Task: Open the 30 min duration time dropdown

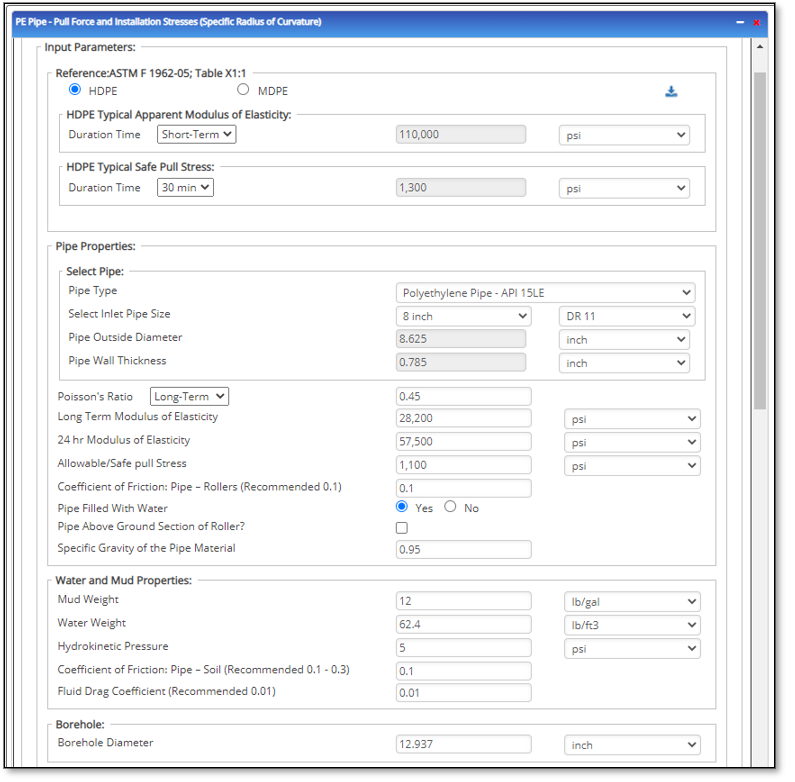Action: click(185, 187)
